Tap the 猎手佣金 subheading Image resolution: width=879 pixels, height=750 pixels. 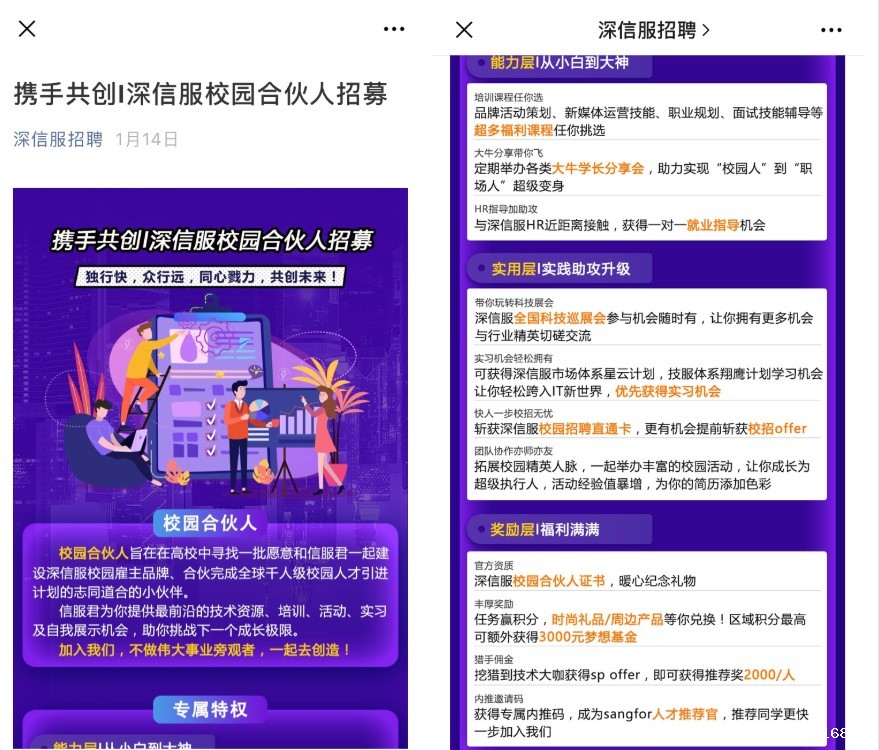click(x=494, y=659)
